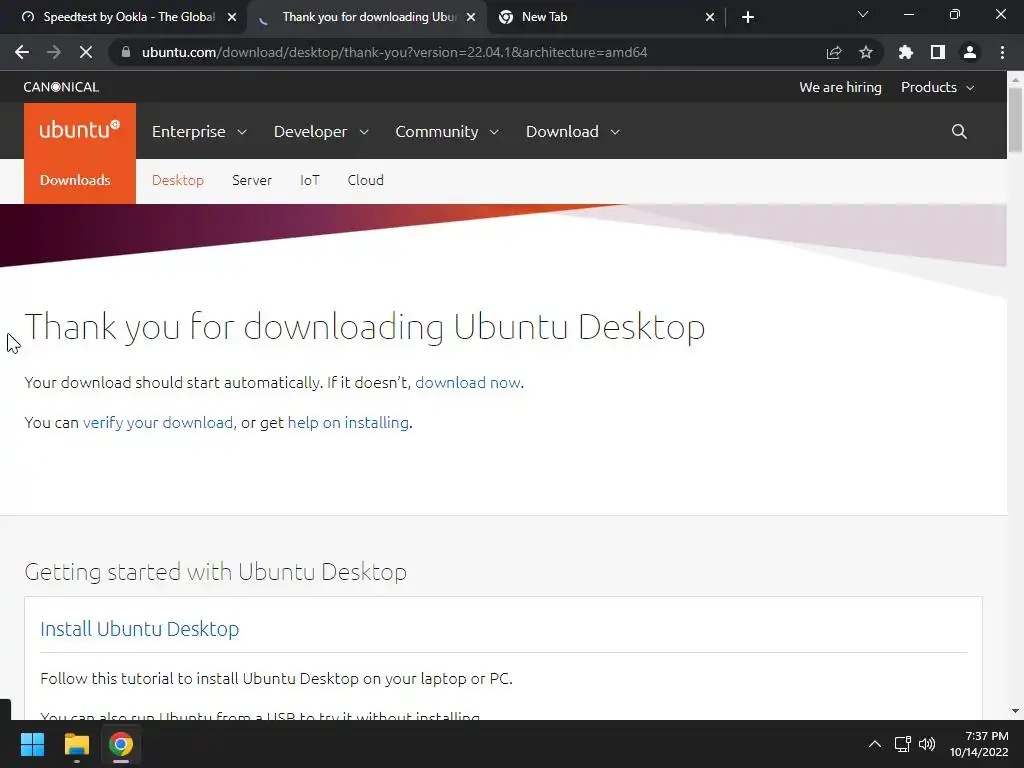Screen dimensions: 1024x768
Task: Open the taskbar clock showing 7:37 PM
Action: [979, 744]
